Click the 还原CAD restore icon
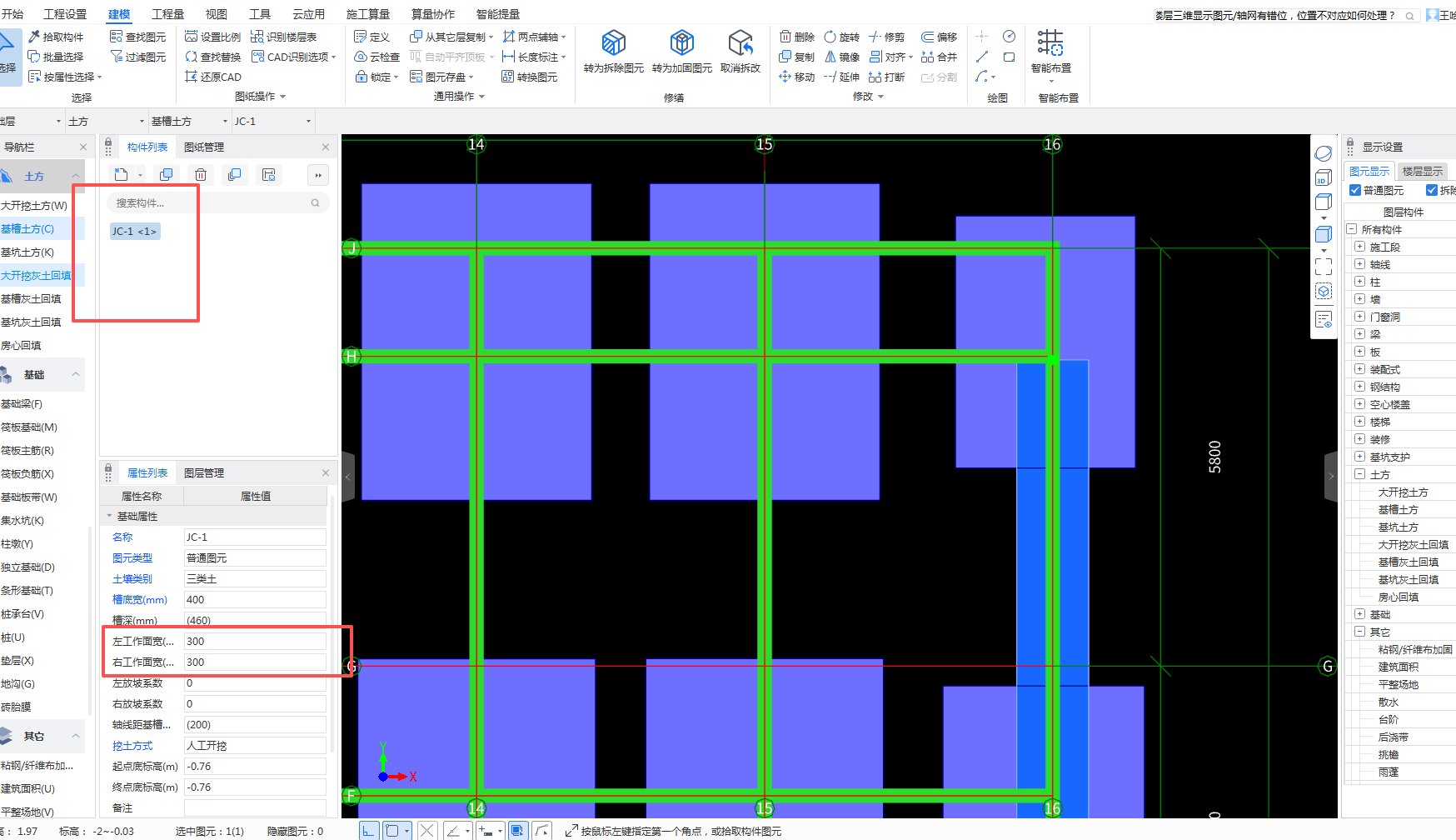 [x=191, y=77]
